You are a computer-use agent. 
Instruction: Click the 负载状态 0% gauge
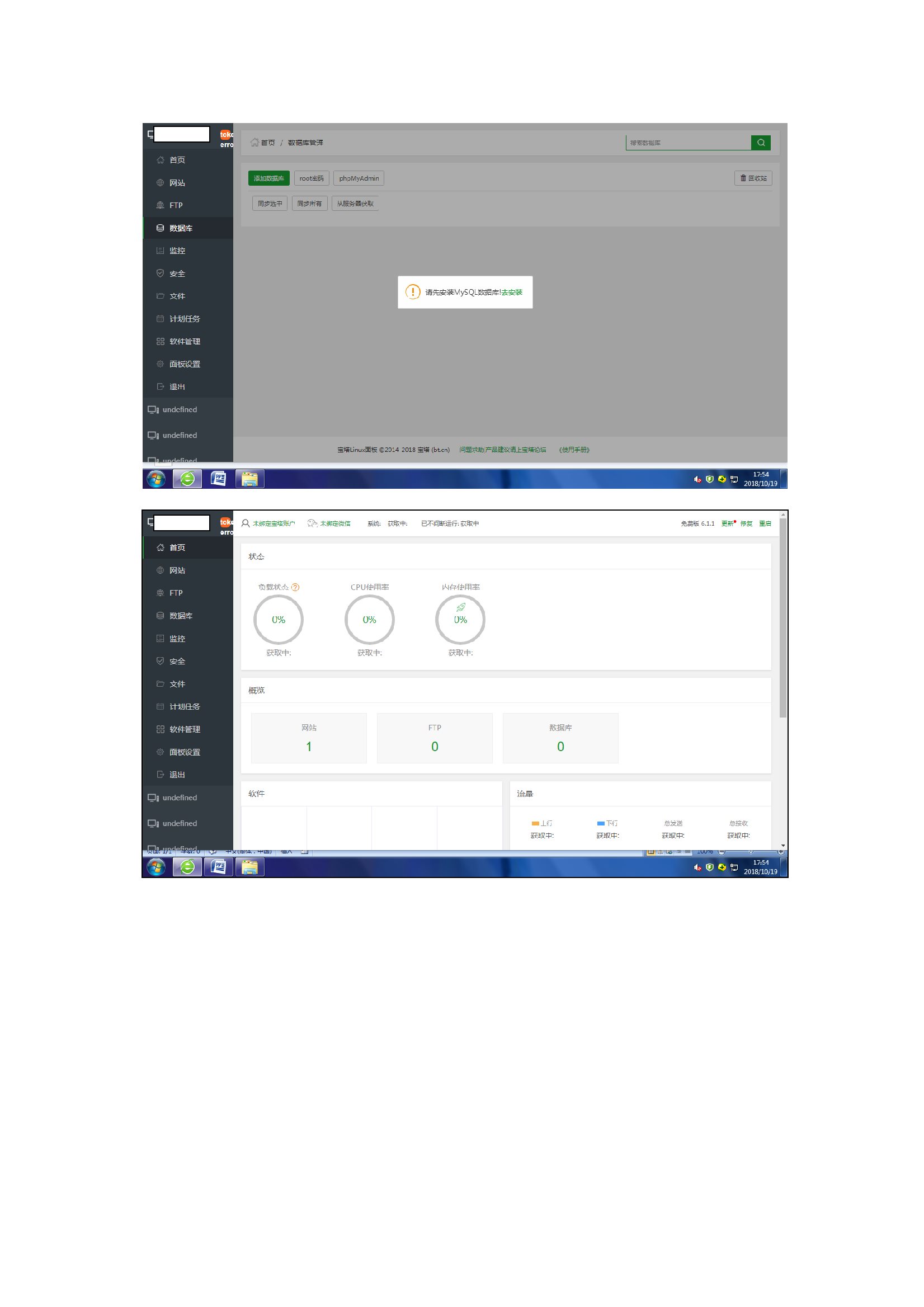(x=278, y=619)
